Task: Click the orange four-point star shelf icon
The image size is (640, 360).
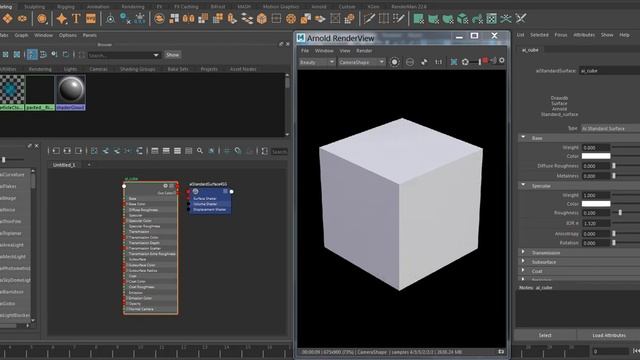Action: 62,18
